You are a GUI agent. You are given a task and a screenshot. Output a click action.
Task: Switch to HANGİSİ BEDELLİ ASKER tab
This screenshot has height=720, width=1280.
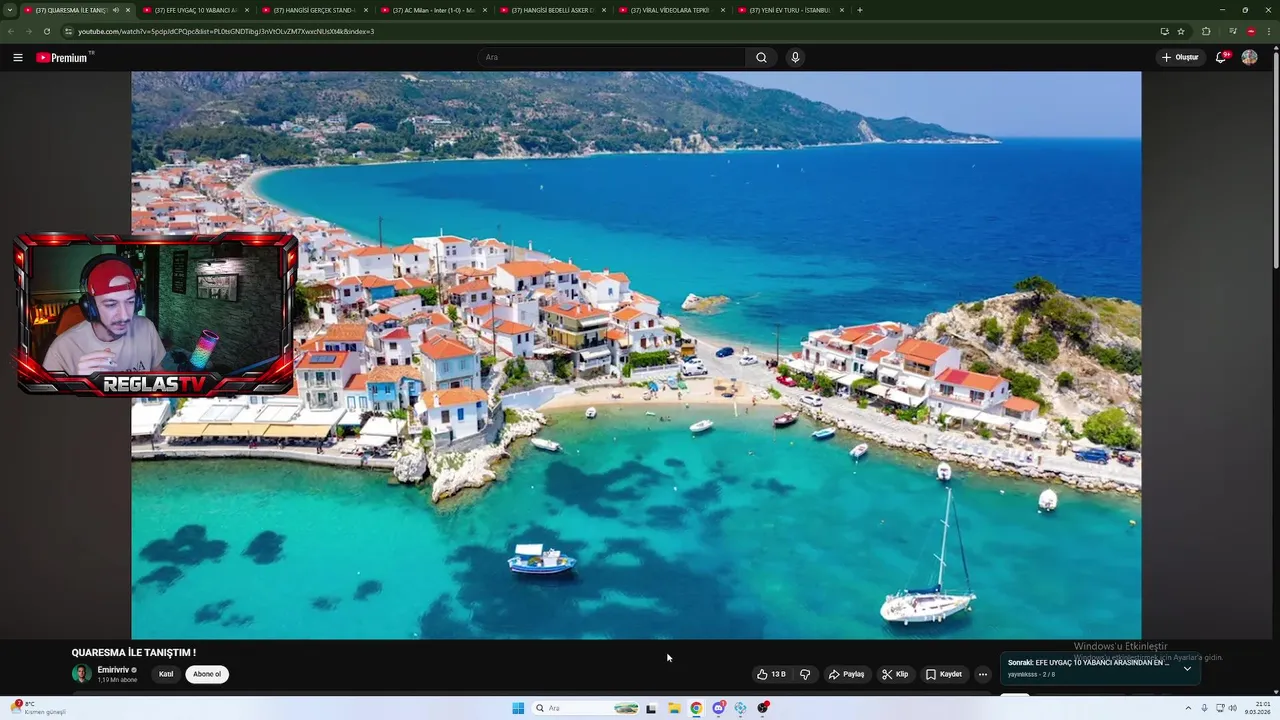552,10
